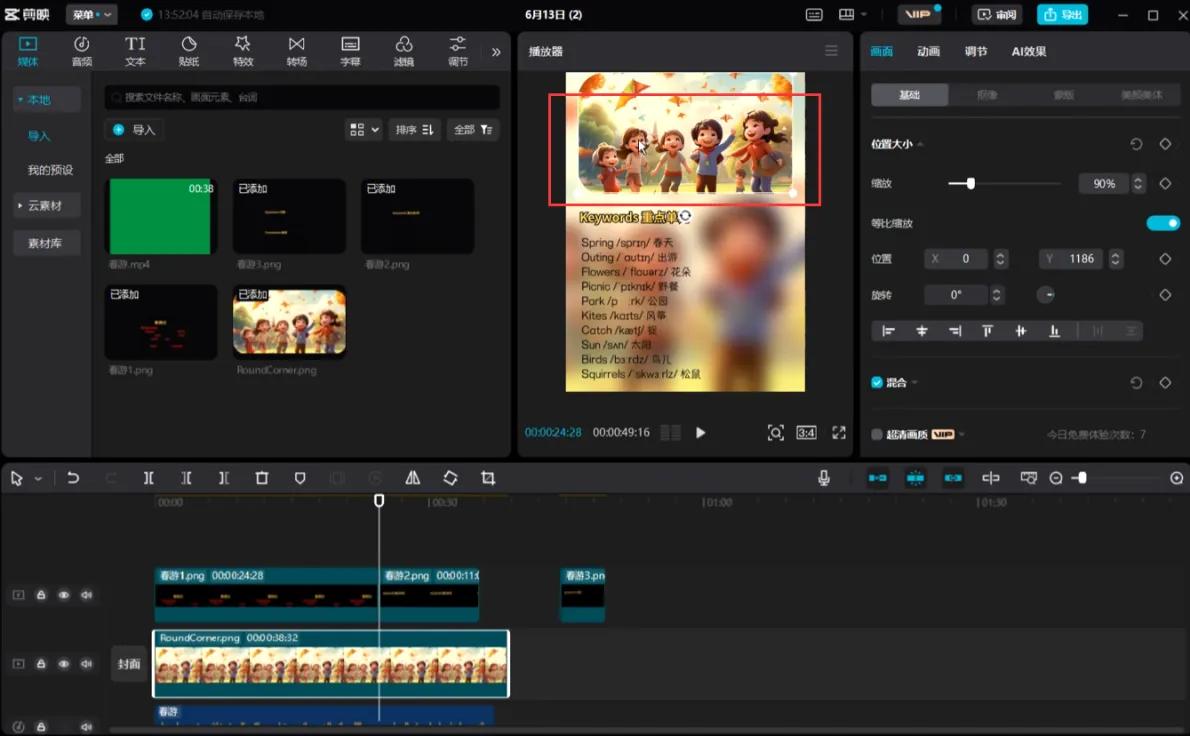Click the mirror flip icon
Image resolution: width=1190 pixels, height=736 pixels.
412,478
